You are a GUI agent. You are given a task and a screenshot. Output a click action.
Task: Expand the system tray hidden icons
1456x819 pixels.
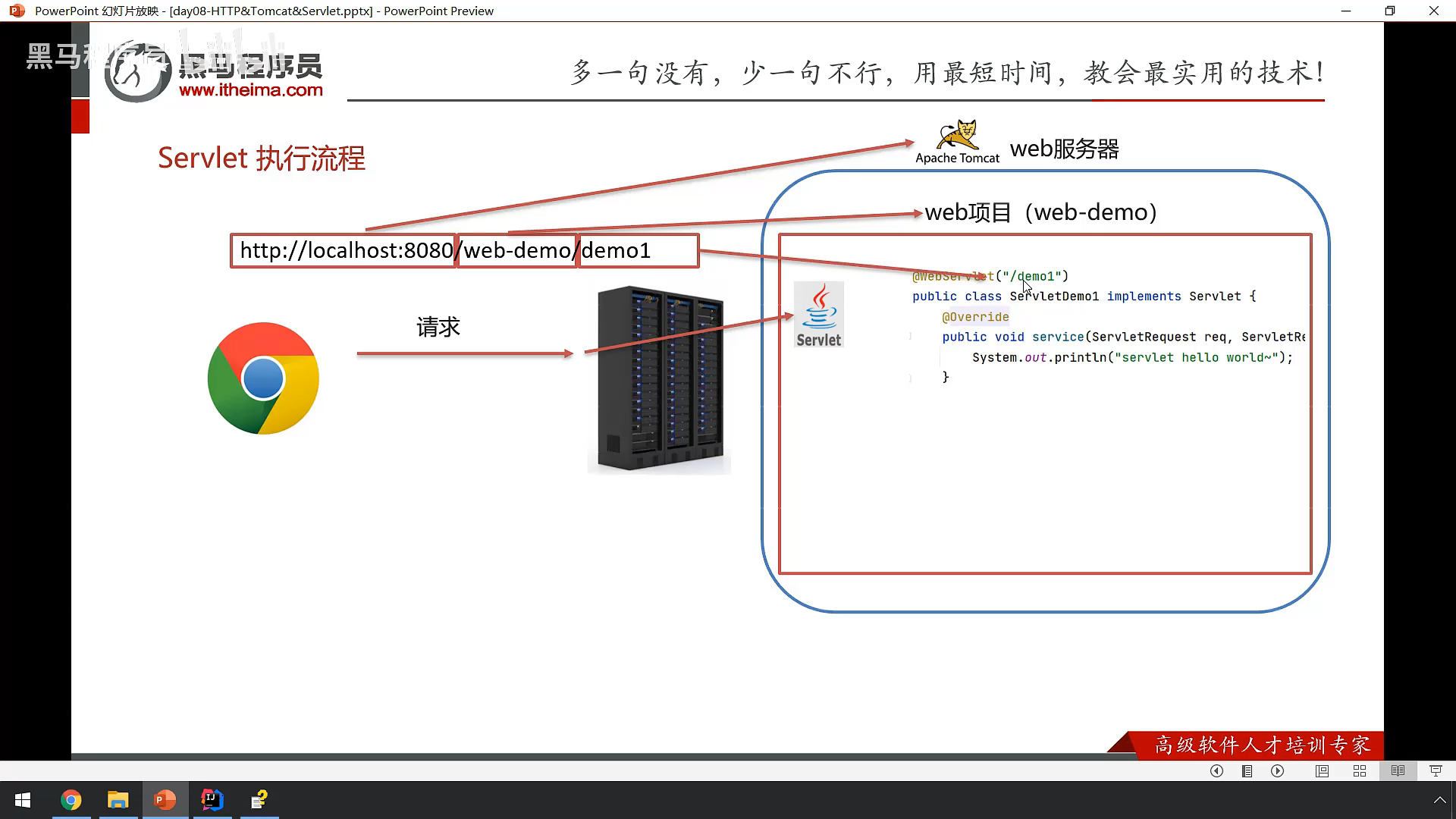click(x=1439, y=800)
